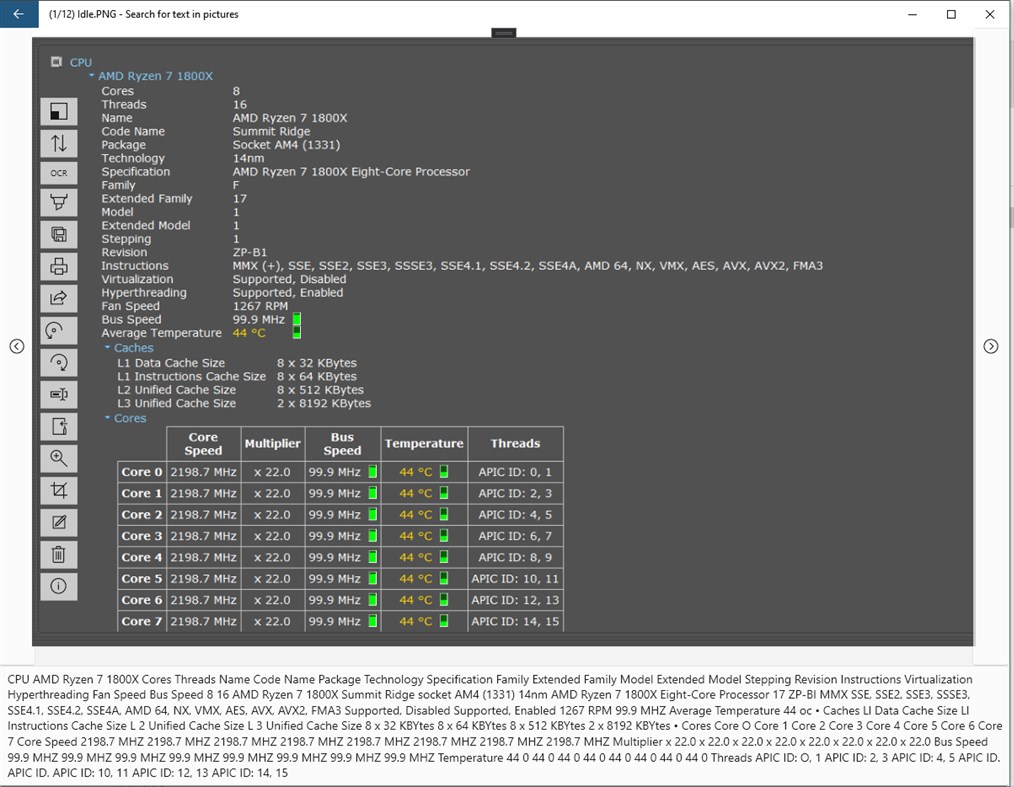Click the 1267 RPM fan speed value
The width and height of the screenshot is (1014, 787).
(261, 306)
